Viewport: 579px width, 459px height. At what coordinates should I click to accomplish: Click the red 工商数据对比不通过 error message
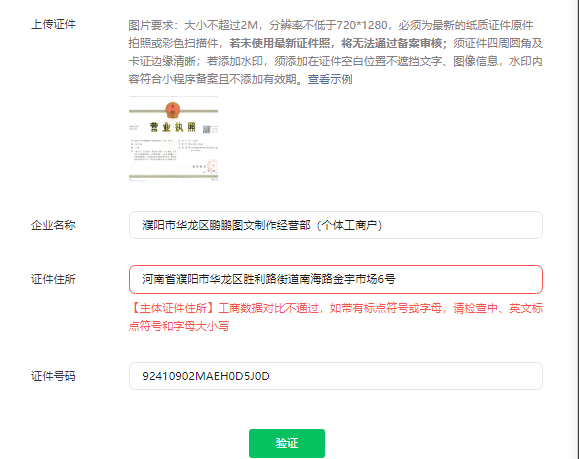click(x=336, y=317)
